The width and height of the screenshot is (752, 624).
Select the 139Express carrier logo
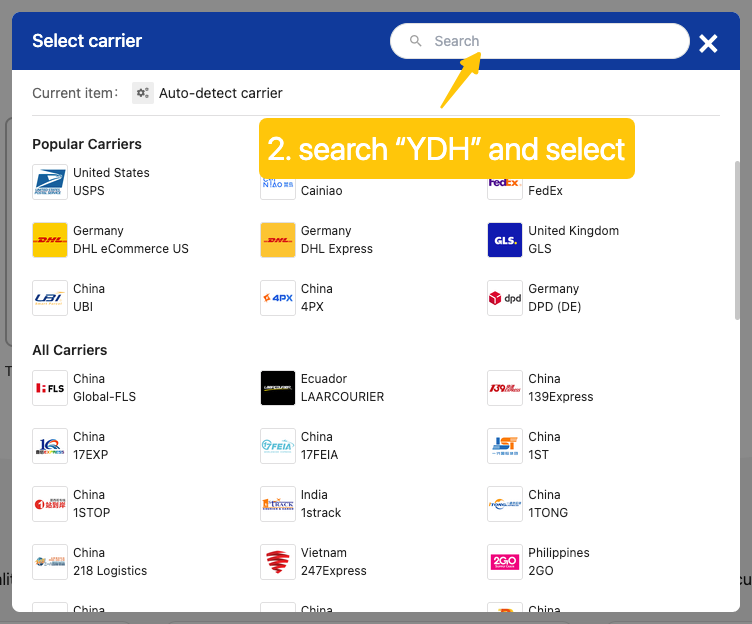point(505,388)
